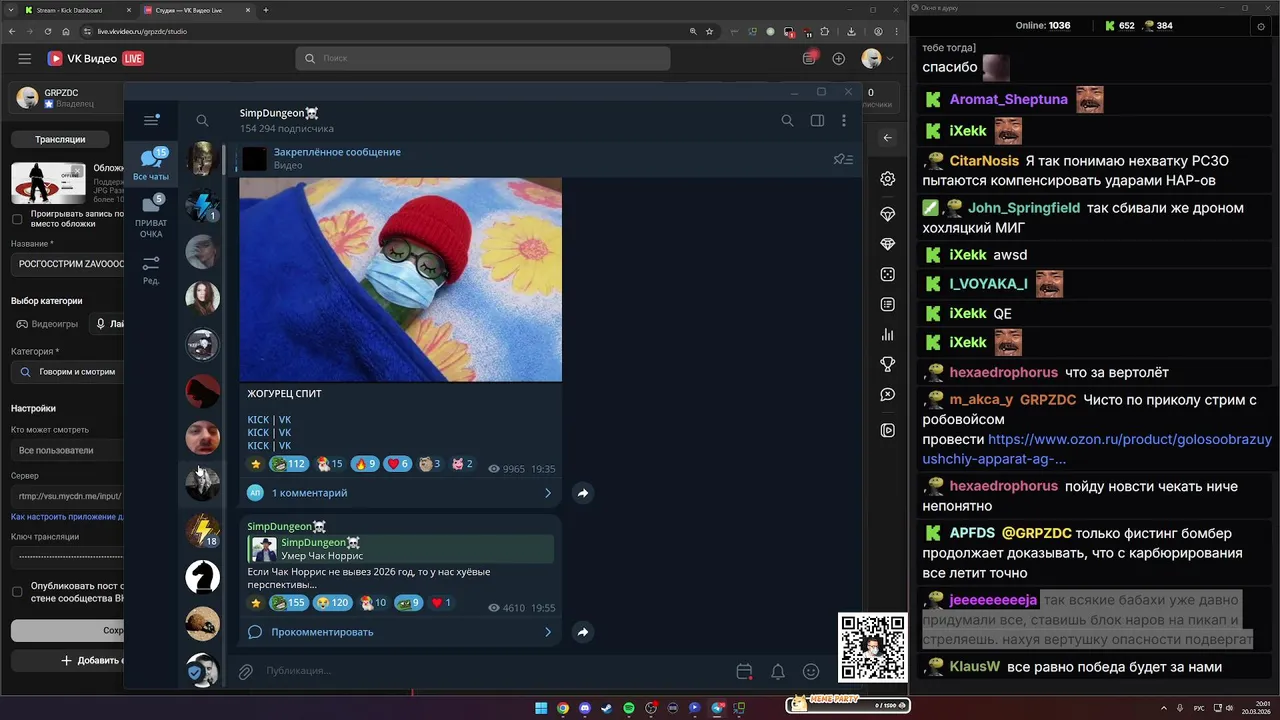Show hidden system tray icons

1164,708
